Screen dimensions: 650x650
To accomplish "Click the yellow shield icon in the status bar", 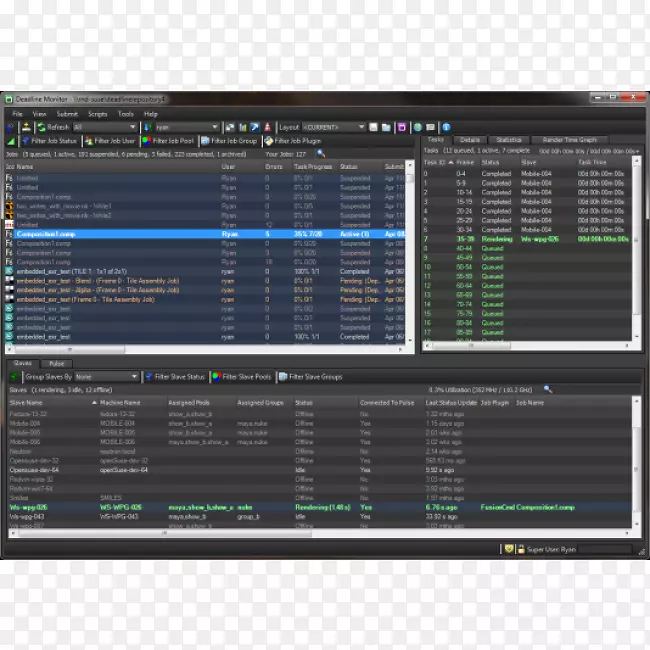I will (509, 549).
